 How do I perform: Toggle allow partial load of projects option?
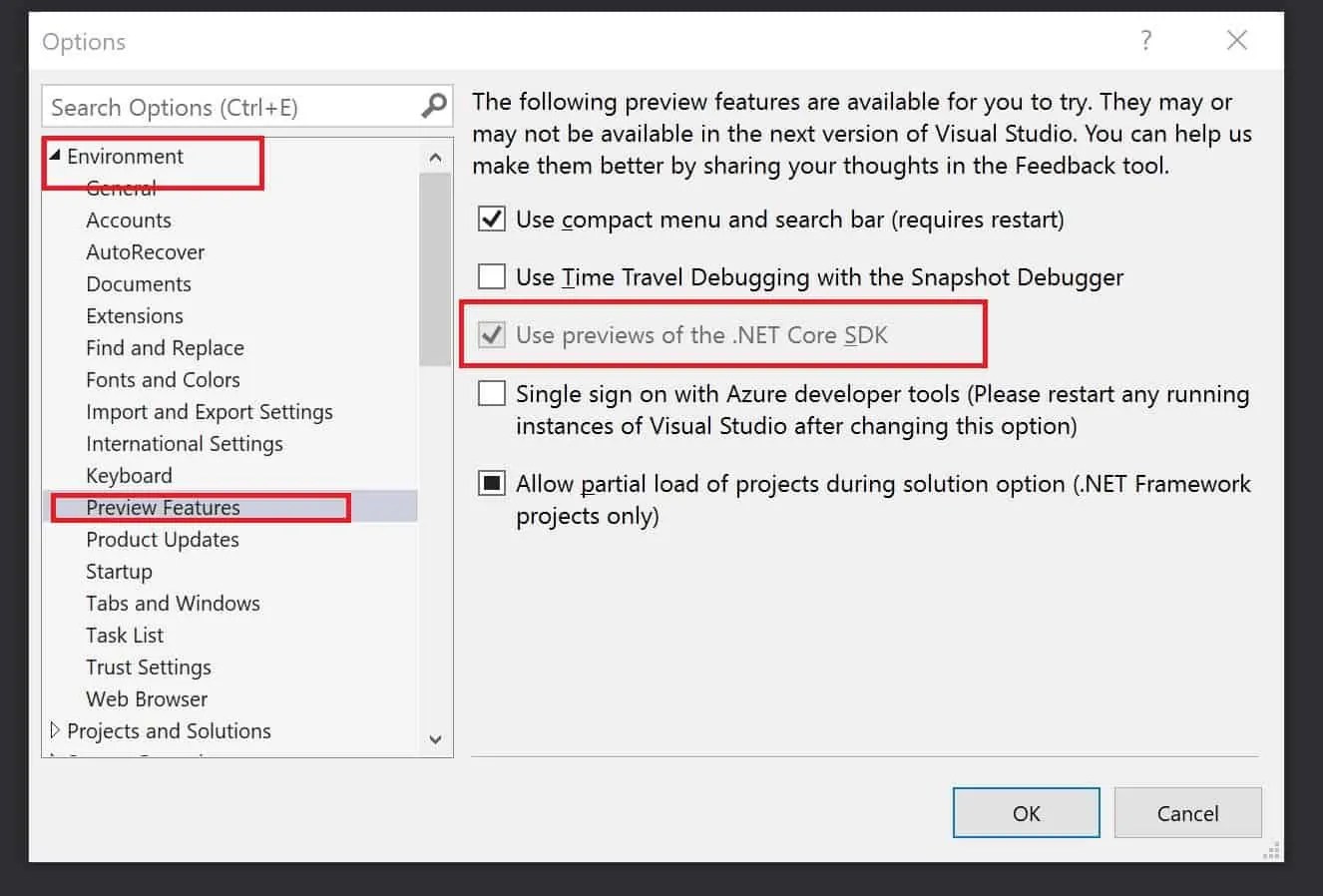pos(491,483)
